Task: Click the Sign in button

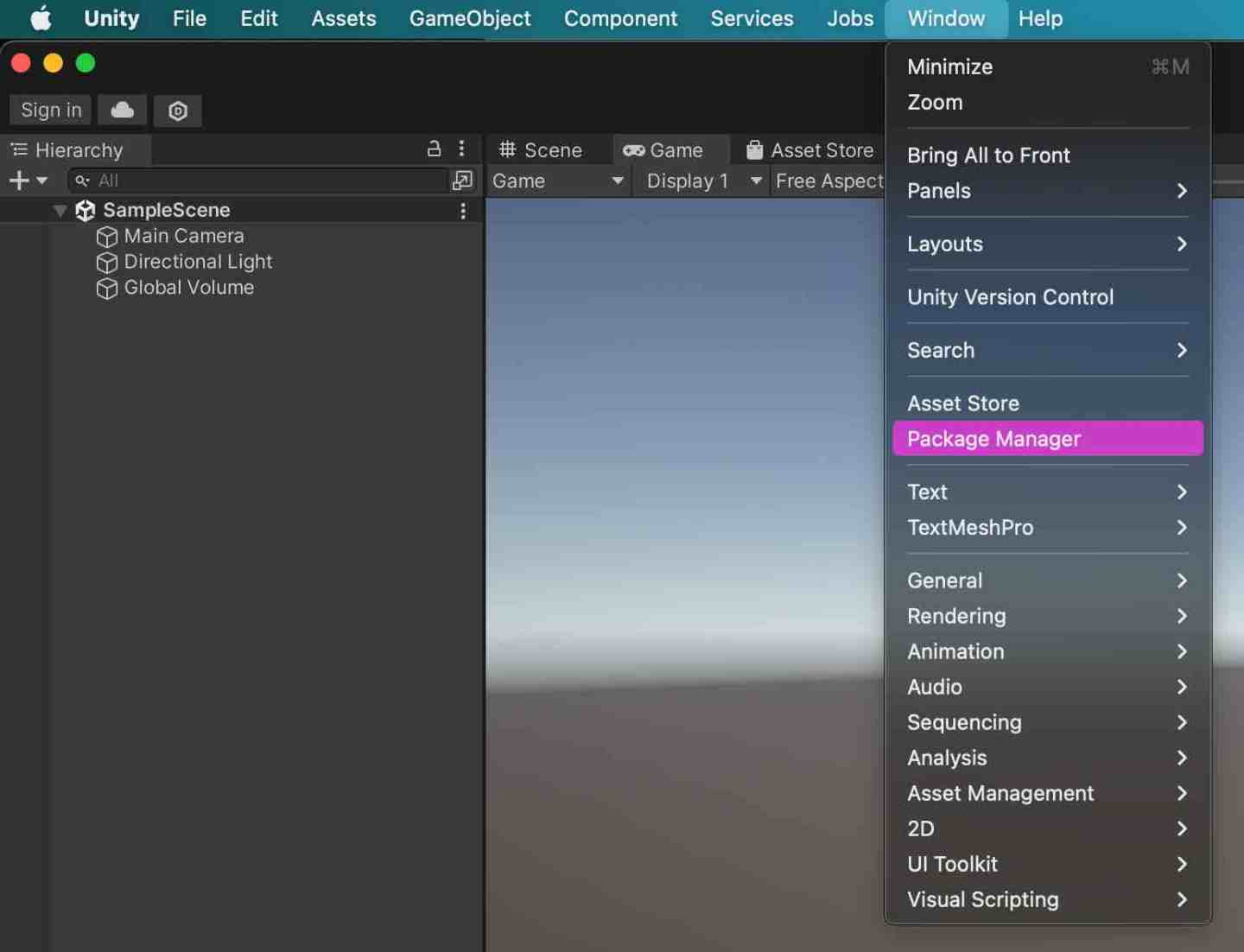Action: 49,110
